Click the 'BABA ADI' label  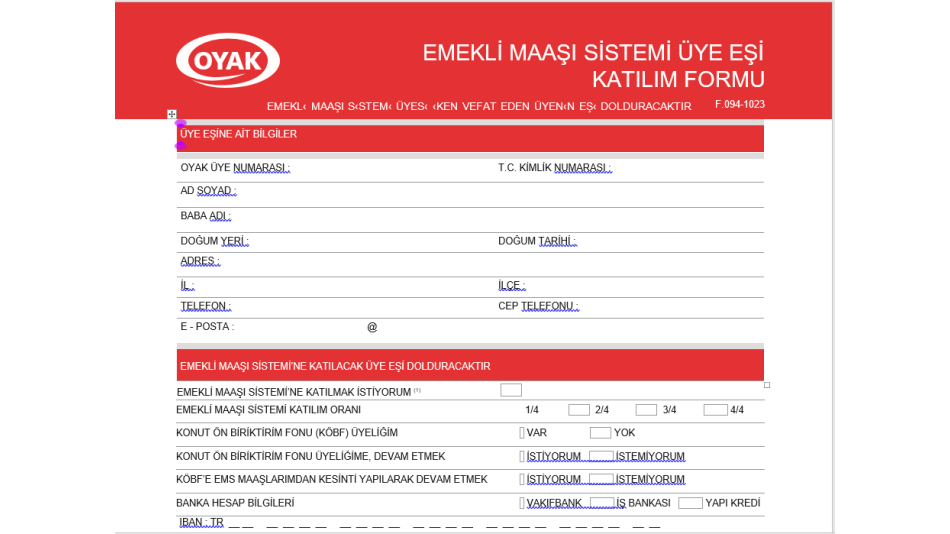[x=205, y=216]
